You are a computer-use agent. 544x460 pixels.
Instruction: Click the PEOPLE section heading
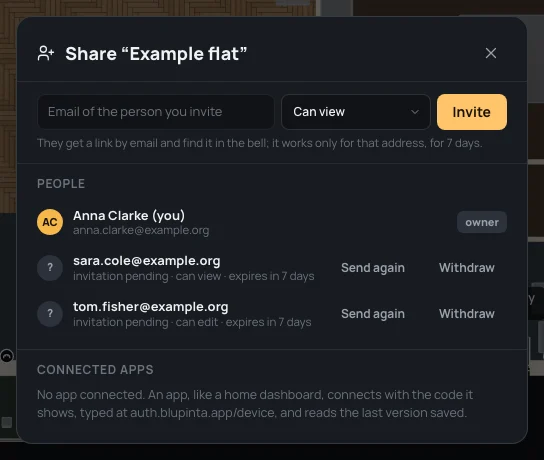61,184
